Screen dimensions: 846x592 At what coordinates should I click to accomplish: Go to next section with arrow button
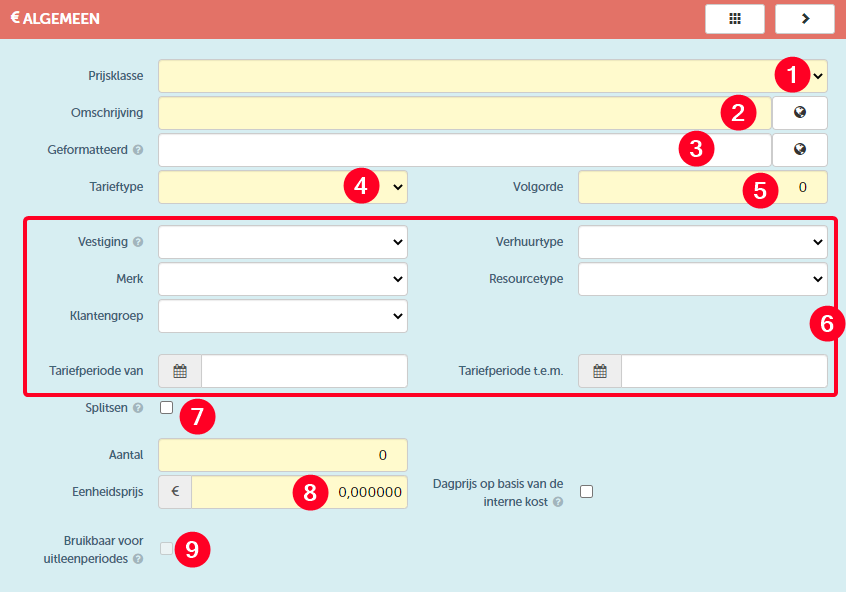[x=804, y=19]
